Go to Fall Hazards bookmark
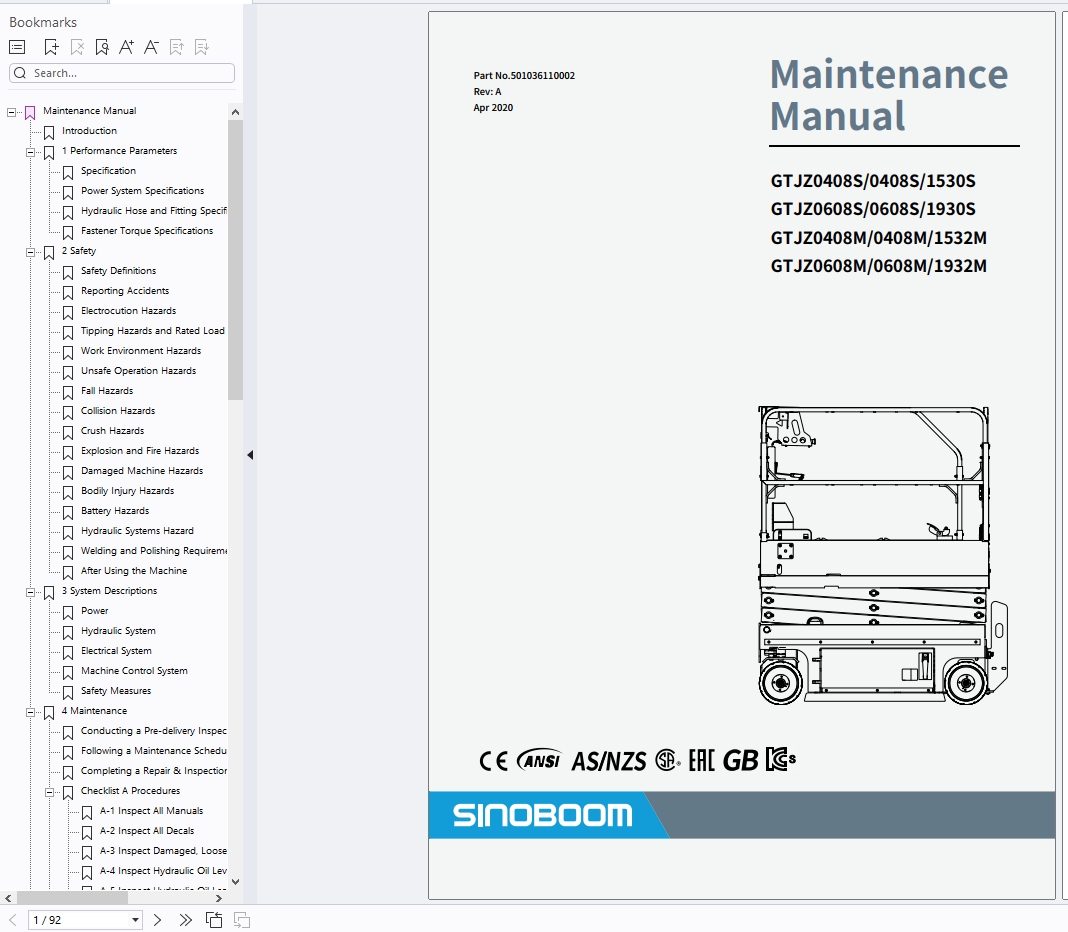1068x932 pixels. pyautogui.click(x=107, y=391)
